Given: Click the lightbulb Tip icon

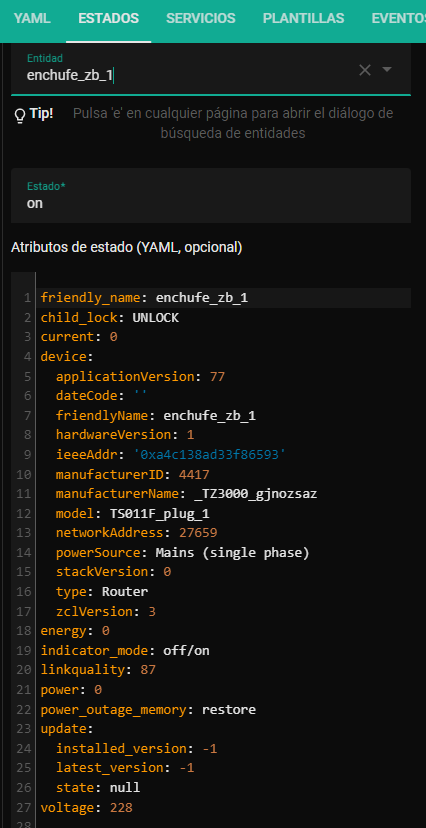Looking at the screenshot, I should [x=20, y=116].
